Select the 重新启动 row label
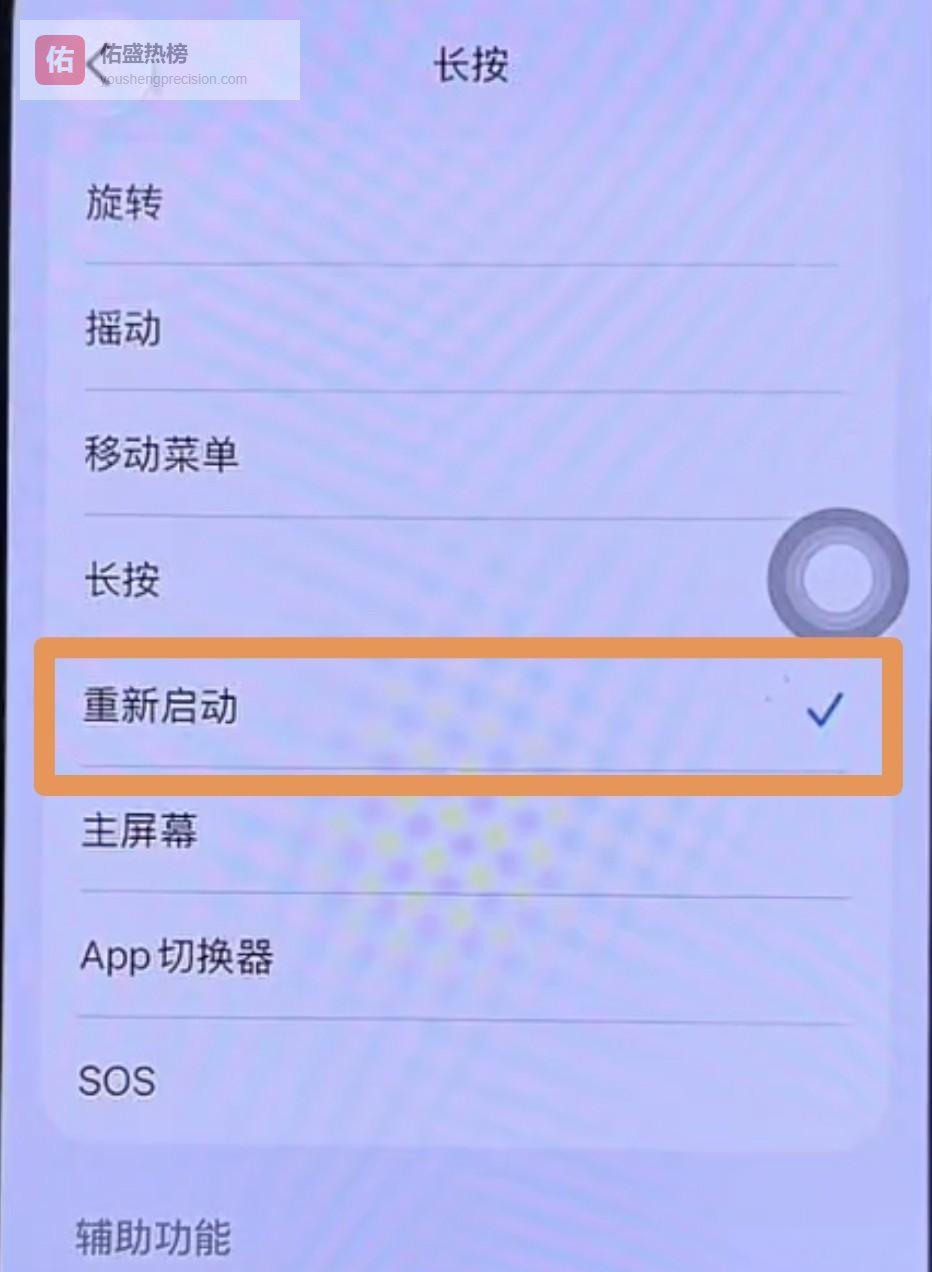This screenshot has width=932, height=1272. point(160,707)
